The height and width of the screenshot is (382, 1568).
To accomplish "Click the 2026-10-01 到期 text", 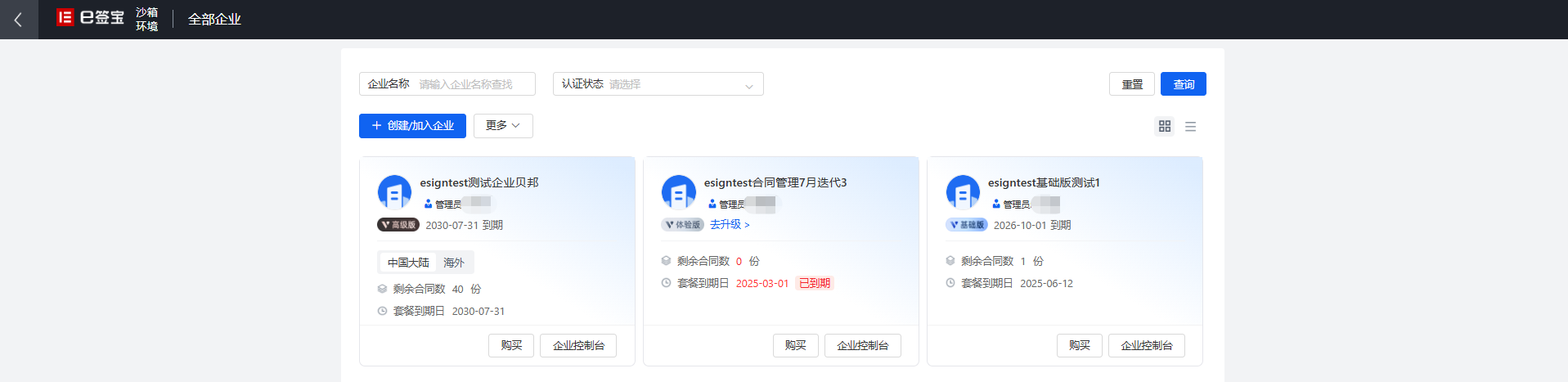I will point(1032,225).
